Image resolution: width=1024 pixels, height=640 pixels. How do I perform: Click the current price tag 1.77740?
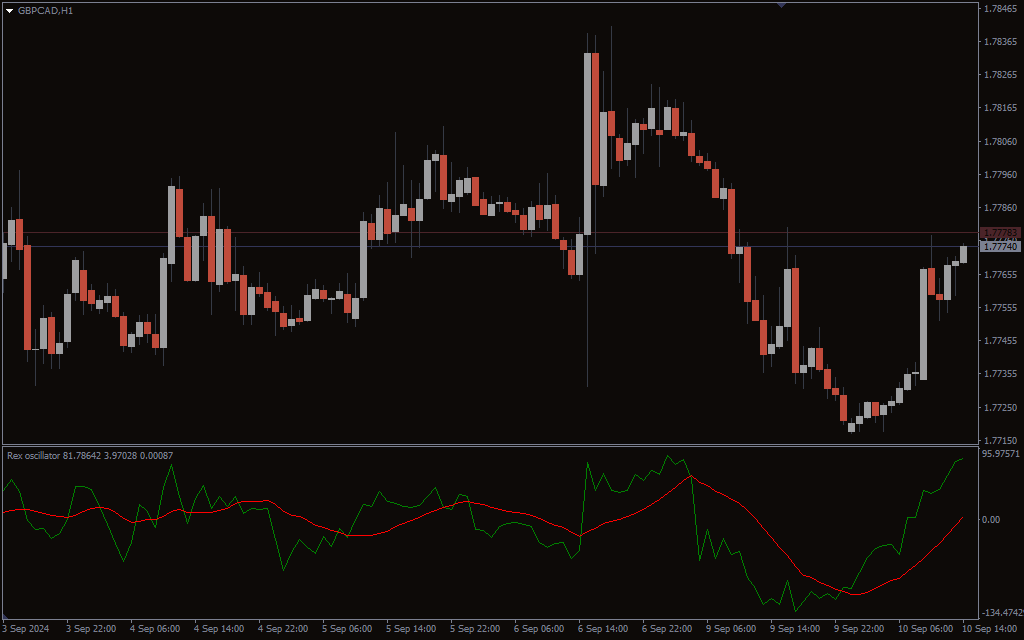coord(1000,246)
